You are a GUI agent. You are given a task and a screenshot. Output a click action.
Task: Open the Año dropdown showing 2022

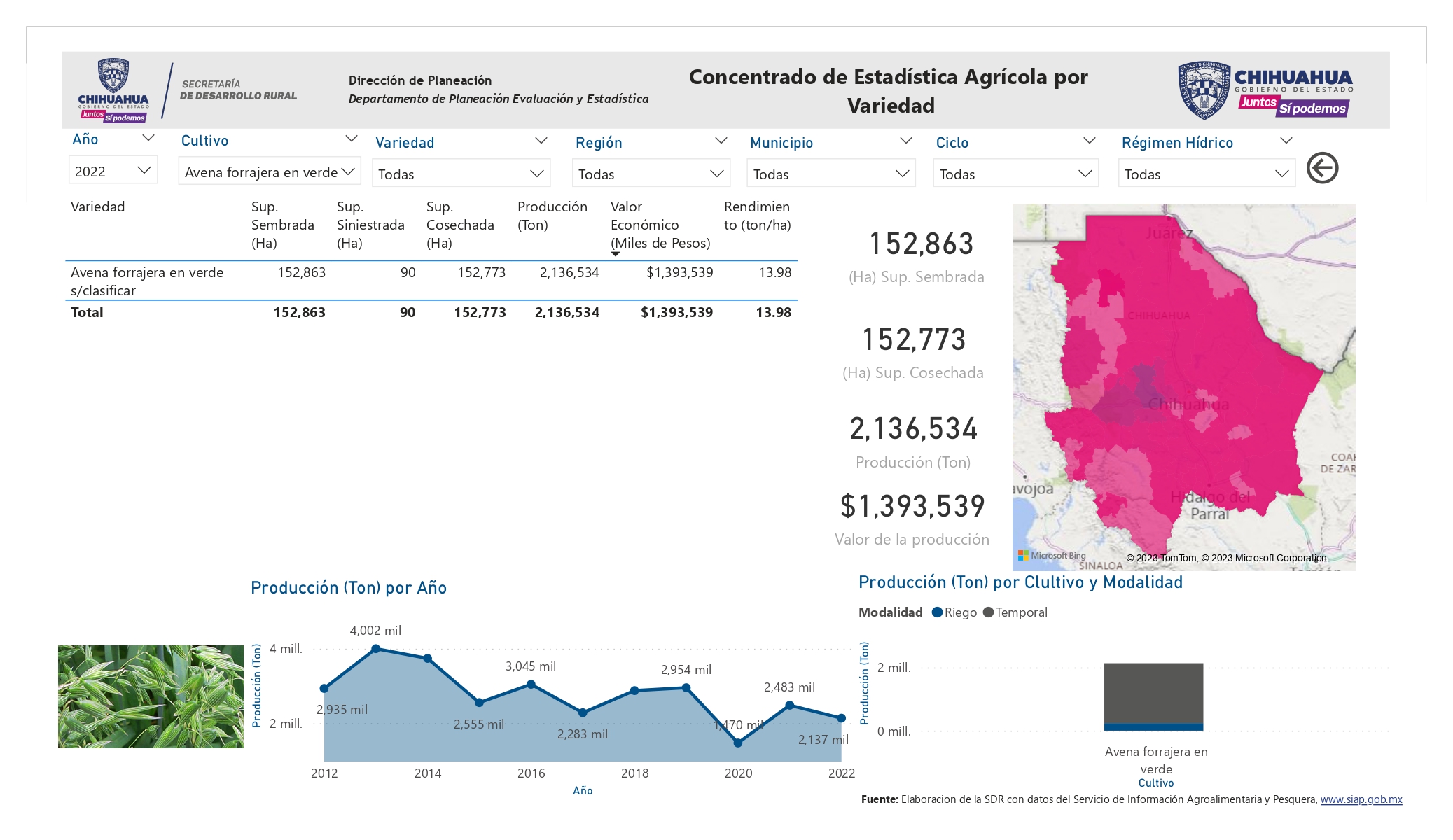pos(113,171)
